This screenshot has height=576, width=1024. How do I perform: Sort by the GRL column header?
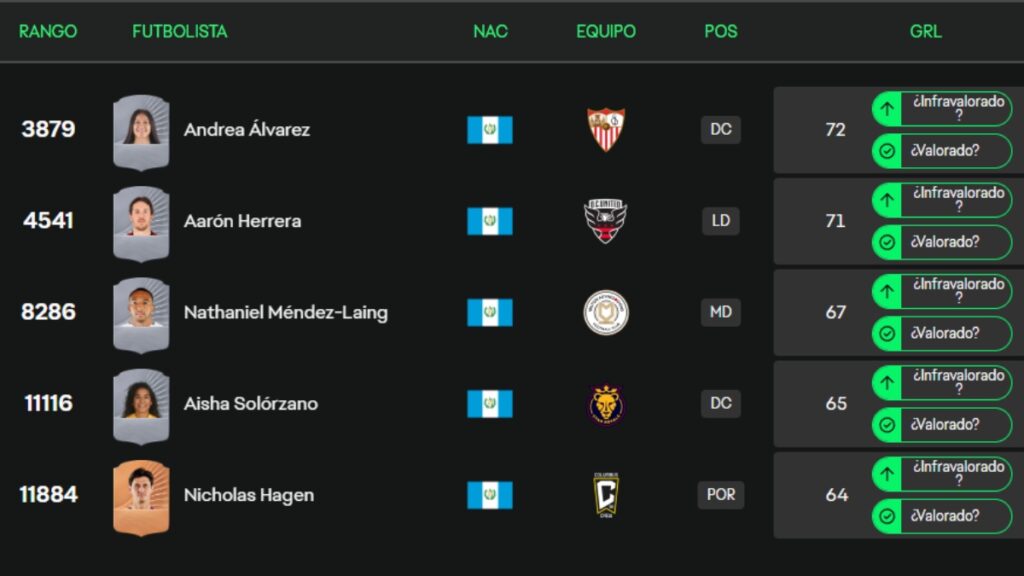pos(925,31)
